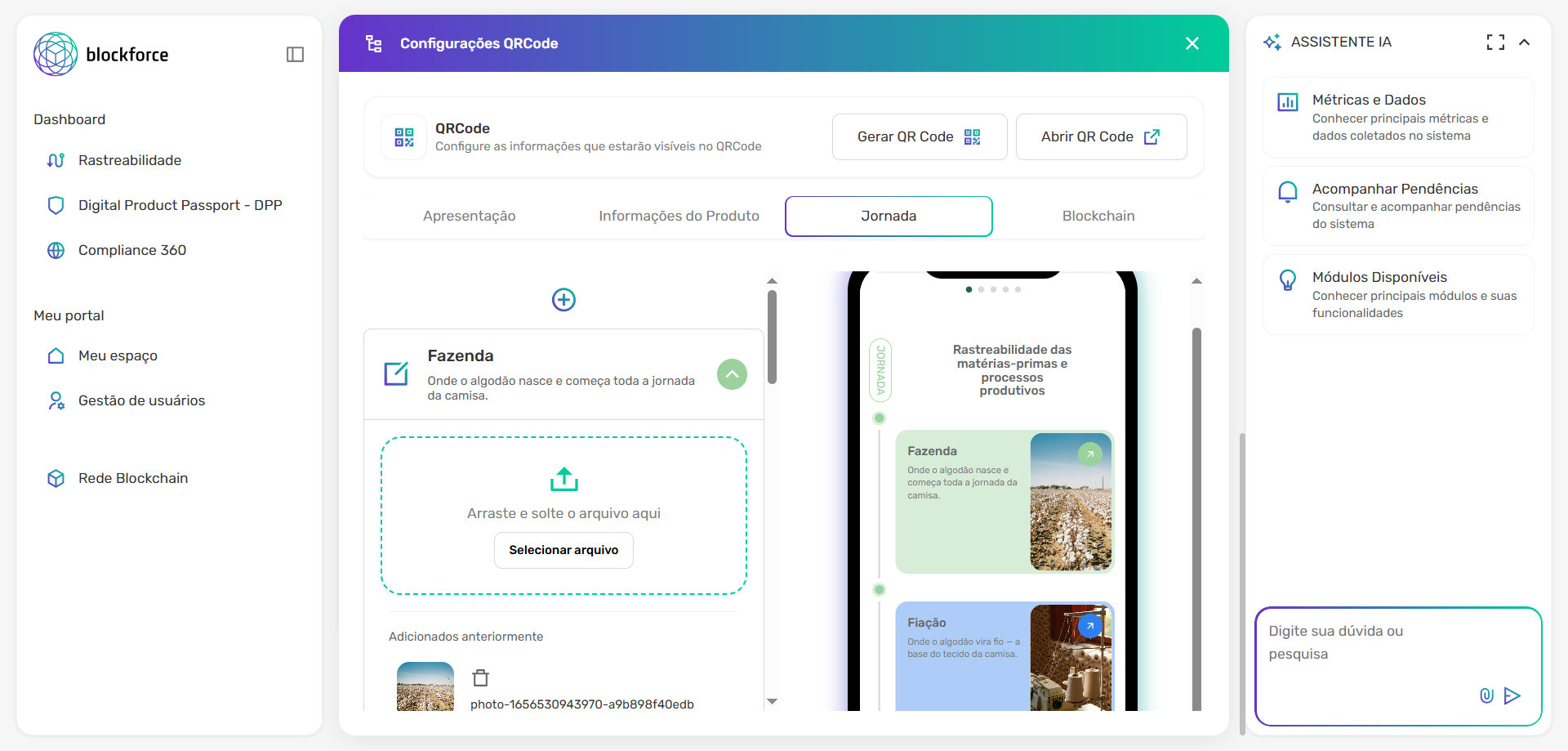
Task: Click the cube icon for Rede Blockchain
Action: 56,478
